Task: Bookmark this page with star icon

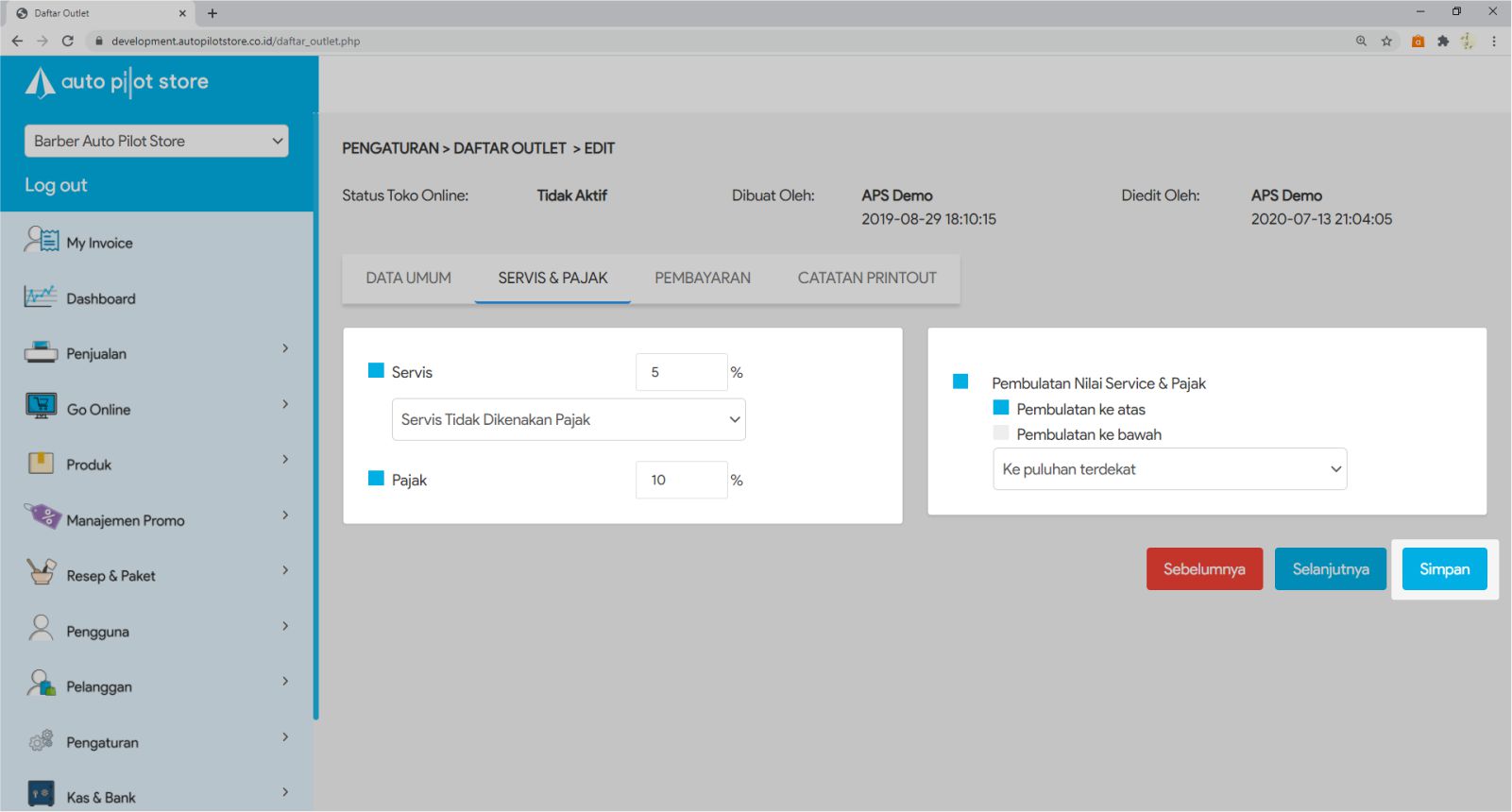Action: click(x=1386, y=41)
